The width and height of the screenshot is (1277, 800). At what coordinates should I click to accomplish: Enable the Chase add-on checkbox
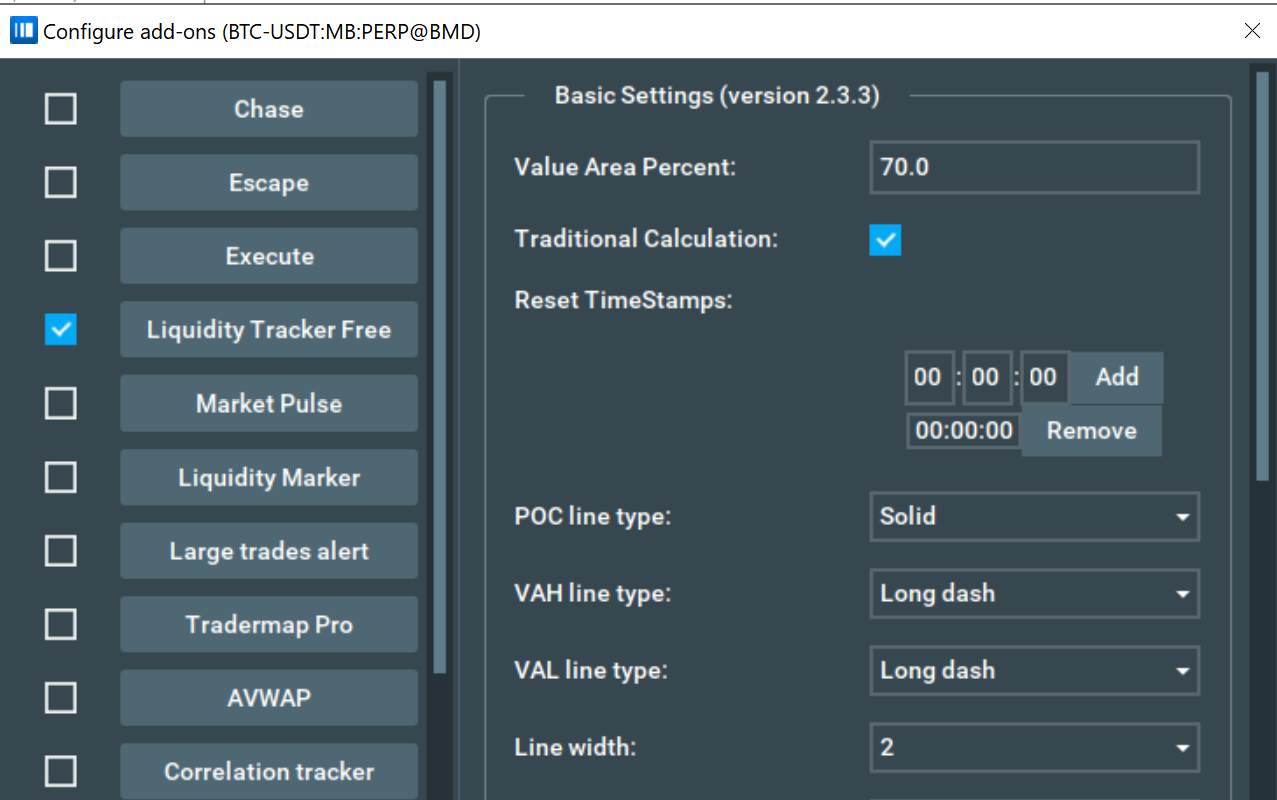[61, 109]
